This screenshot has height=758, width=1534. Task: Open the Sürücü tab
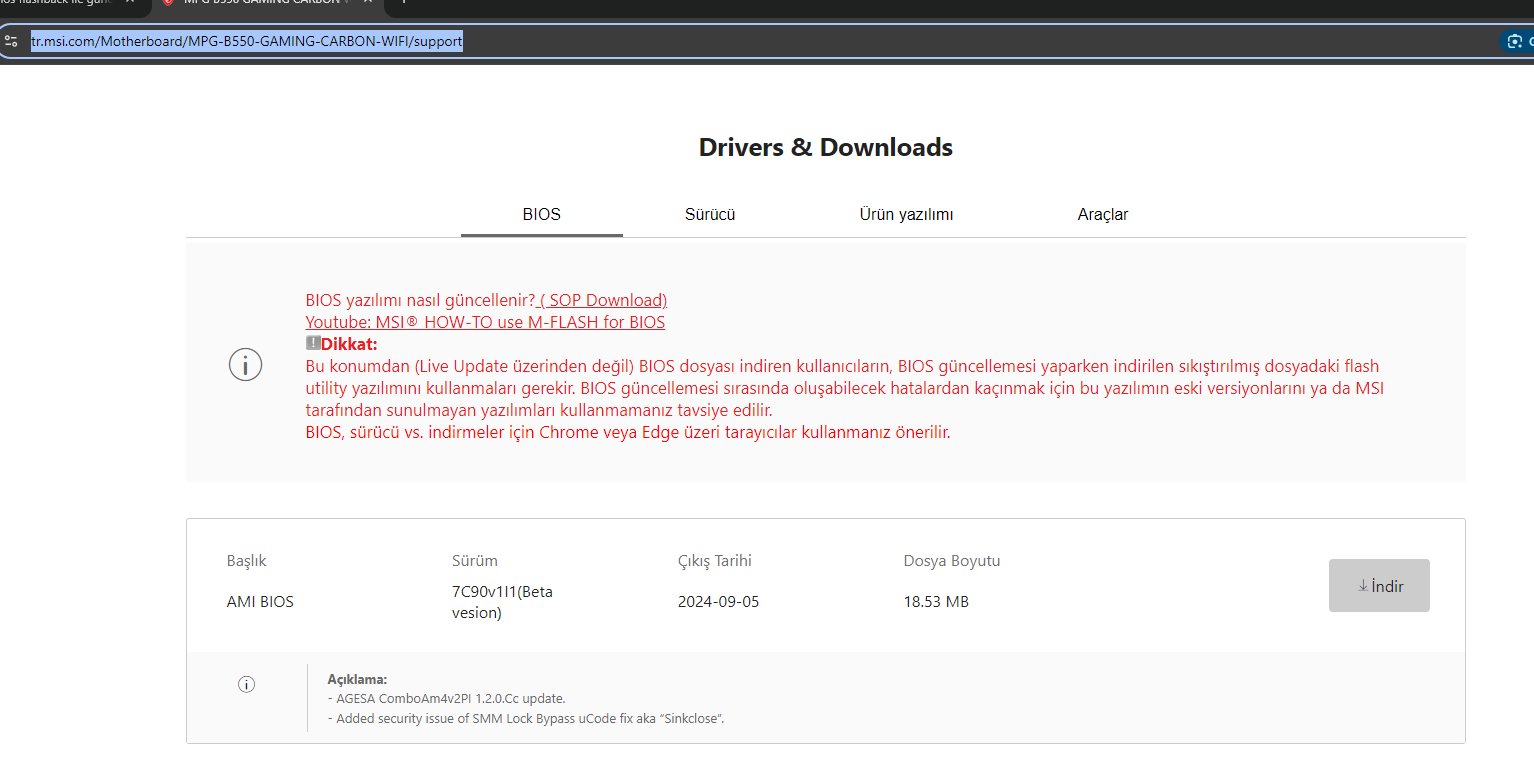click(710, 215)
